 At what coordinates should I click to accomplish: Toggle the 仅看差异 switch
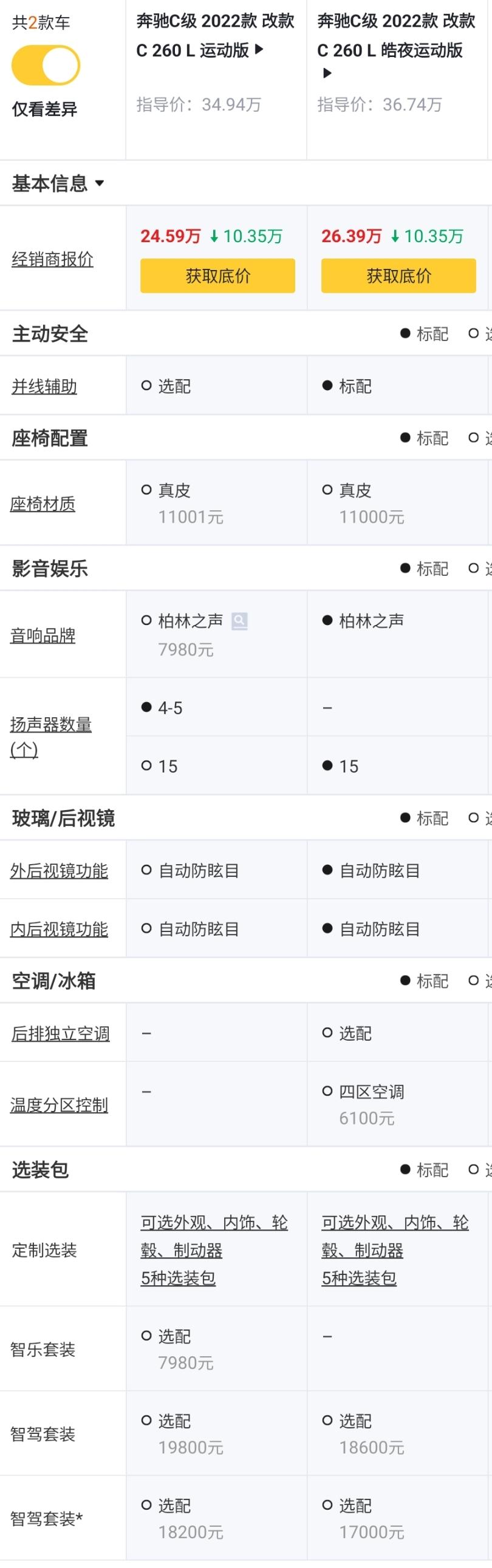[x=46, y=66]
